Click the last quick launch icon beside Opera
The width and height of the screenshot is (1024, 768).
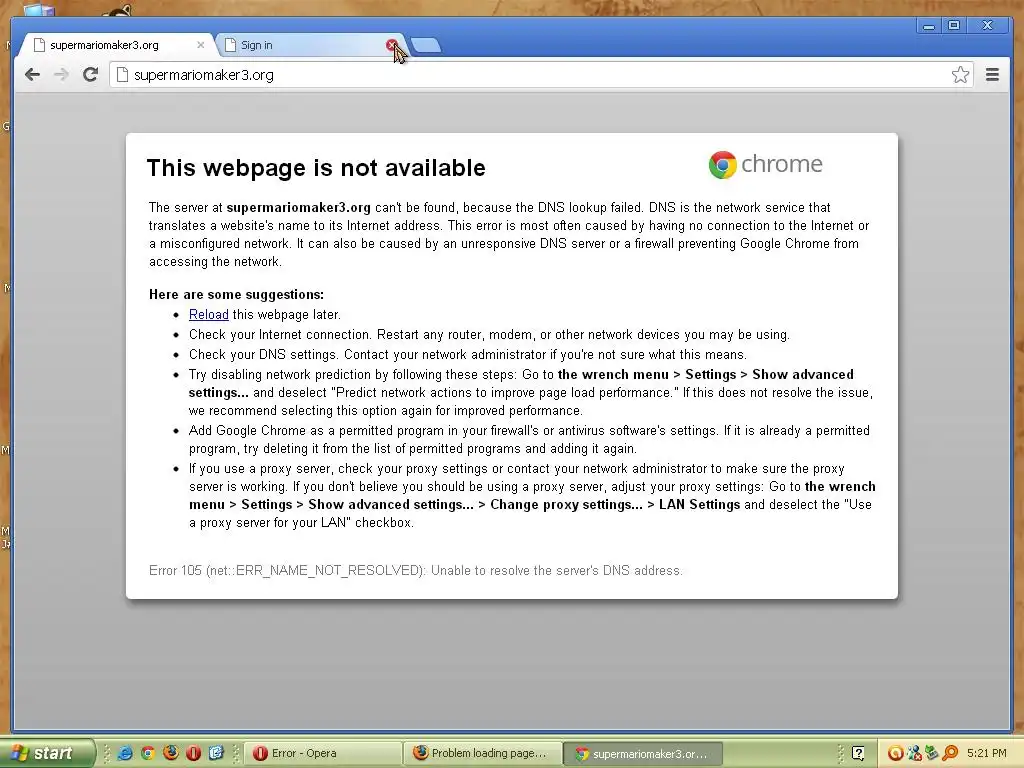(216, 753)
